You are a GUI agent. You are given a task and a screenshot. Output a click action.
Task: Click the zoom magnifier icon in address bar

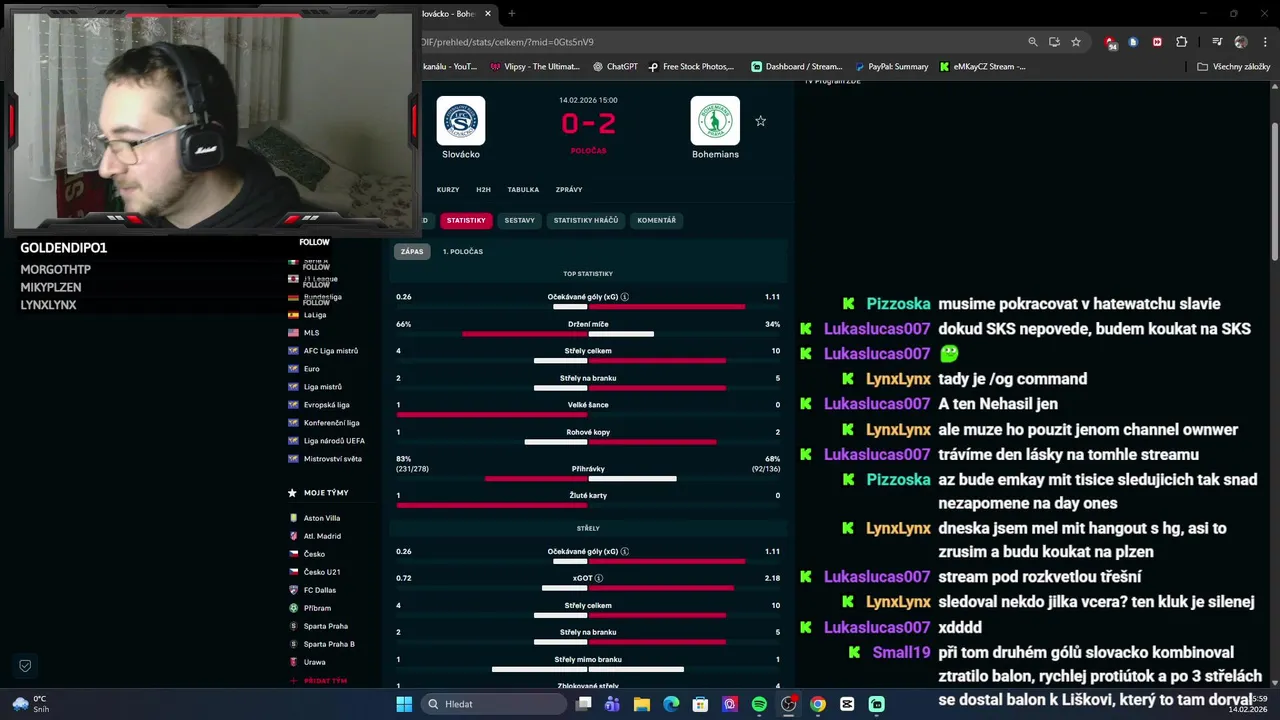point(1033,42)
